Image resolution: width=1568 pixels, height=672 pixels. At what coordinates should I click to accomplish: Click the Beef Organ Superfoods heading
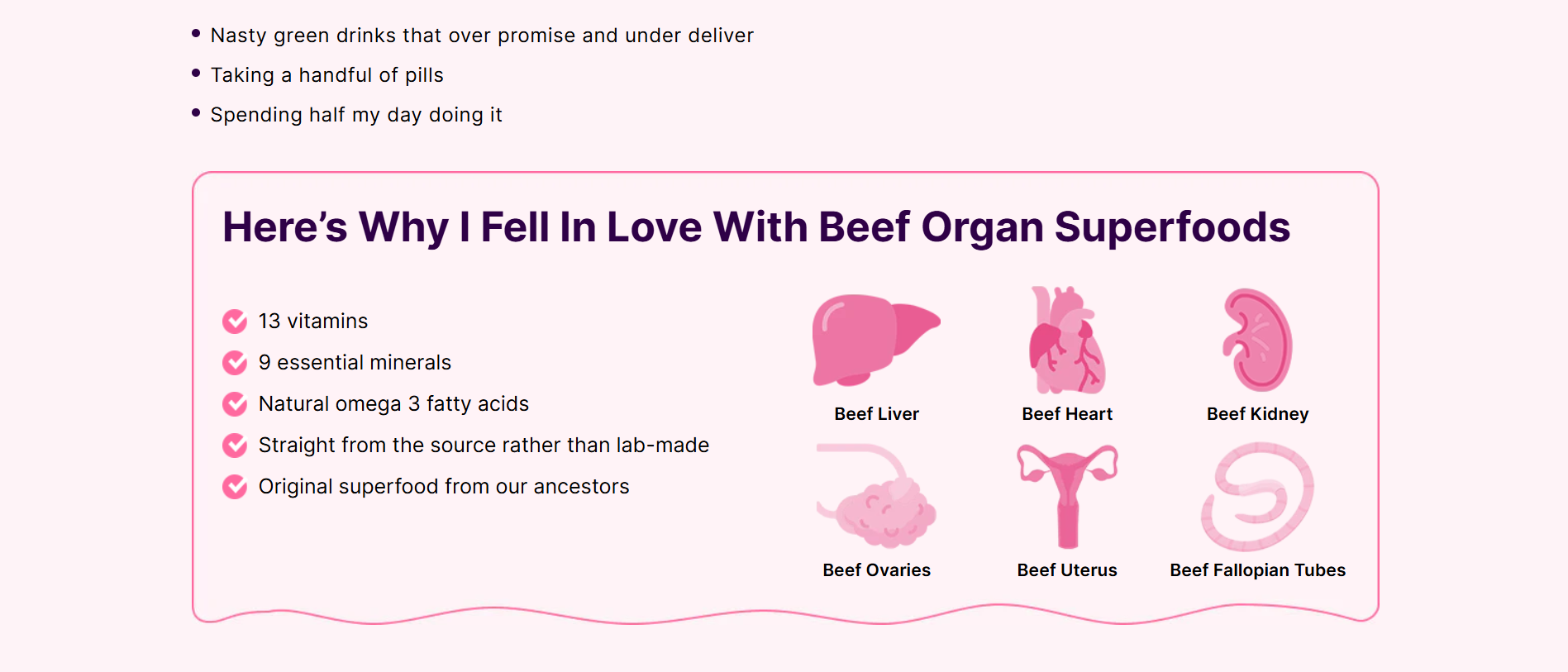pyautogui.click(x=756, y=227)
